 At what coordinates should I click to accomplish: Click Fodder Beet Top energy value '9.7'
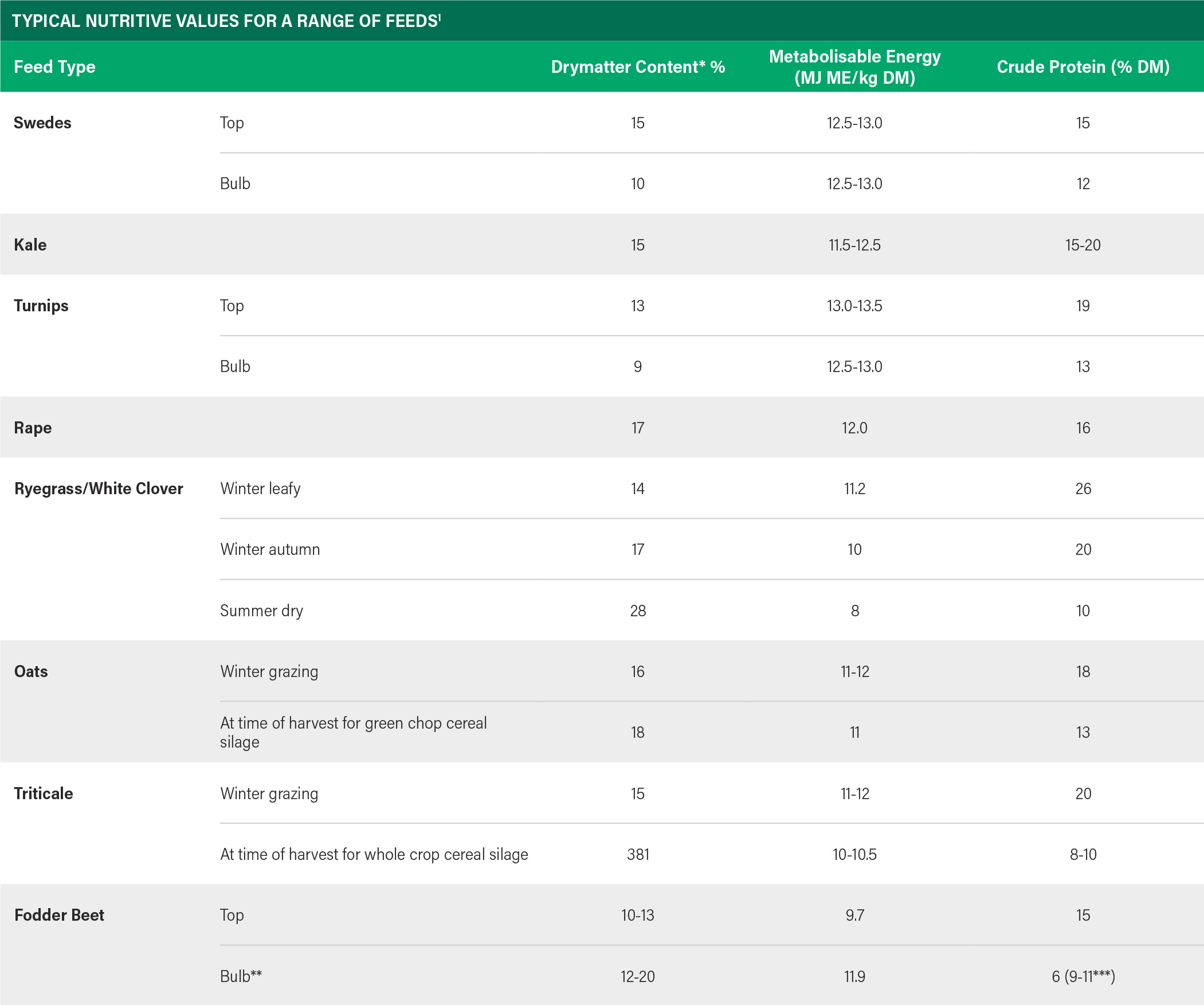[x=854, y=916]
